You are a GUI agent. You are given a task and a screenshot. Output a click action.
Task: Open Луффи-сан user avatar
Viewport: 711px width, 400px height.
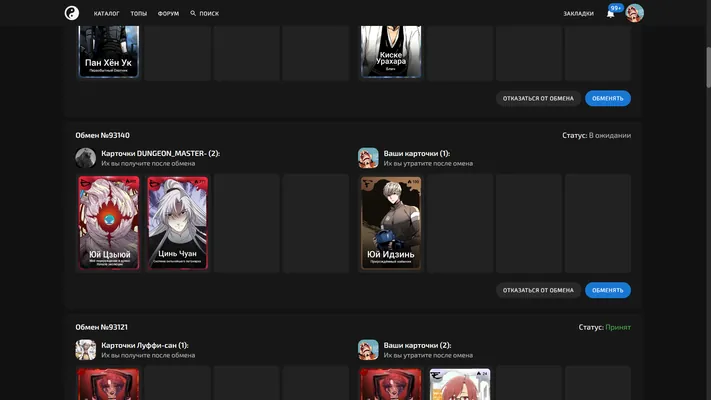(x=86, y=350)
